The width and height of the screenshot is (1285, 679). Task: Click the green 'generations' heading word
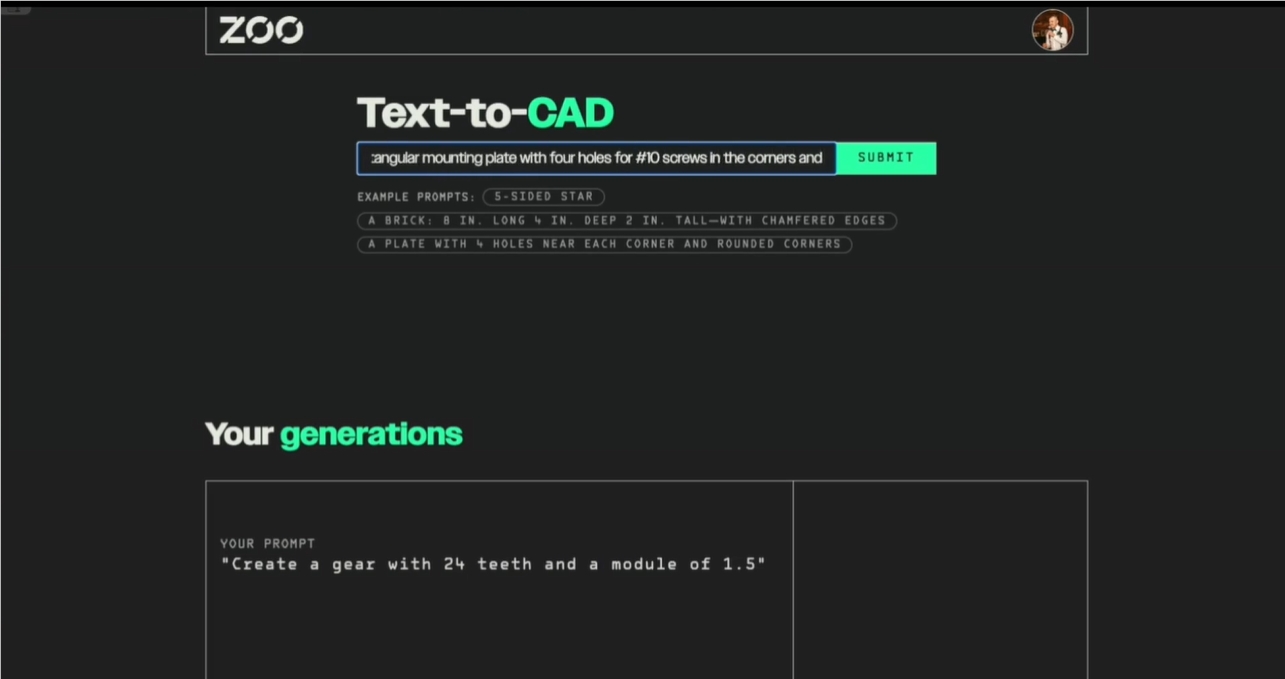[x=371, y=434]
